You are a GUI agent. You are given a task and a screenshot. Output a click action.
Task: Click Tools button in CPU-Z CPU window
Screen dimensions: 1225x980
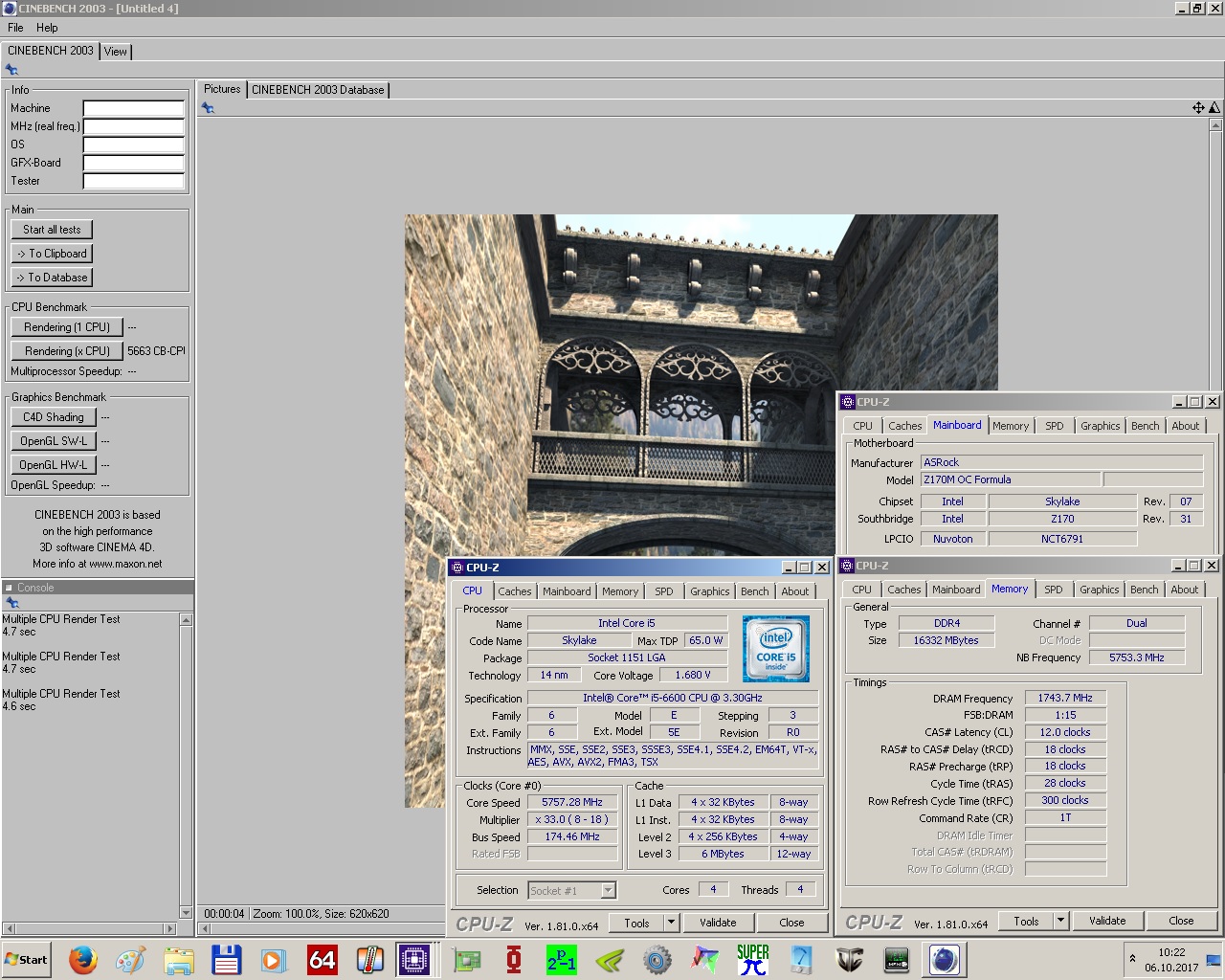pos(637,923)
